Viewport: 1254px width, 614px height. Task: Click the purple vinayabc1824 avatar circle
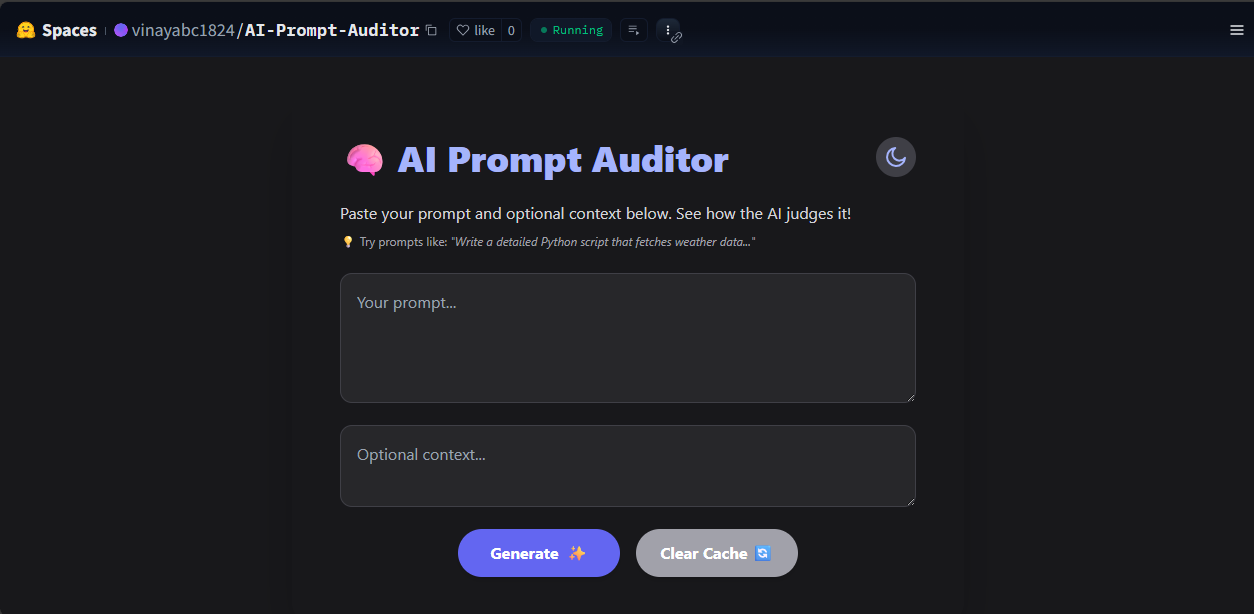121,30
